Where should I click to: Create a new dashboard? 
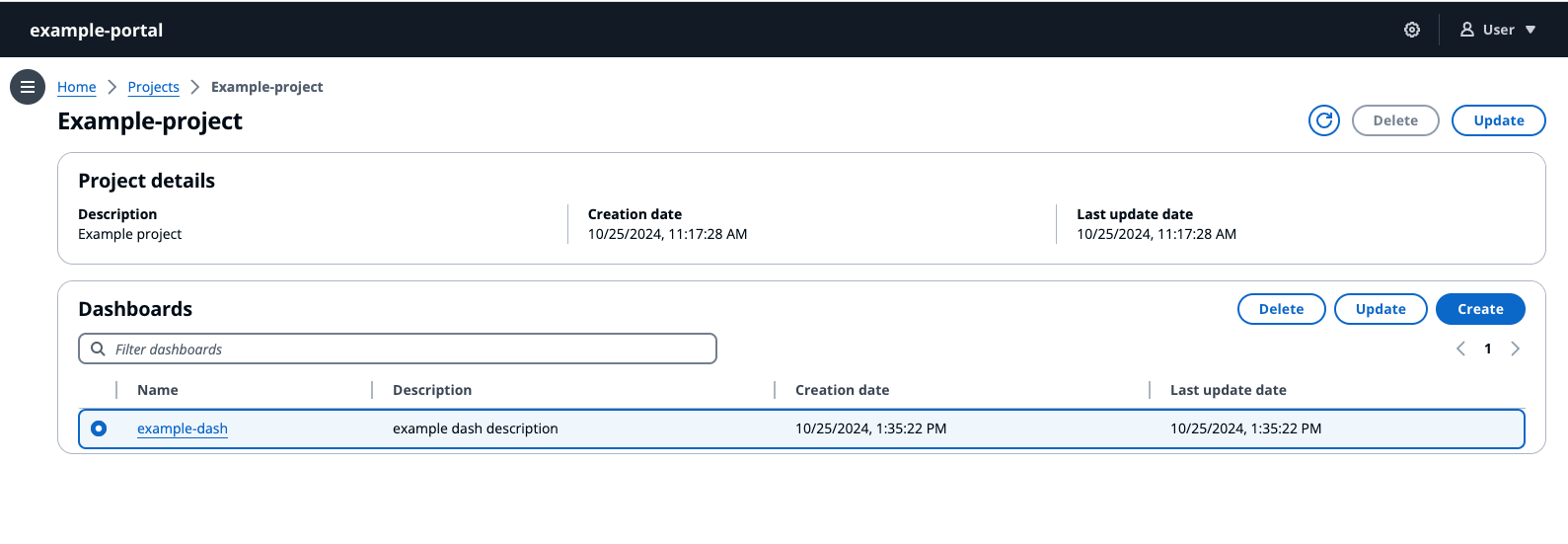point(1480,309)
